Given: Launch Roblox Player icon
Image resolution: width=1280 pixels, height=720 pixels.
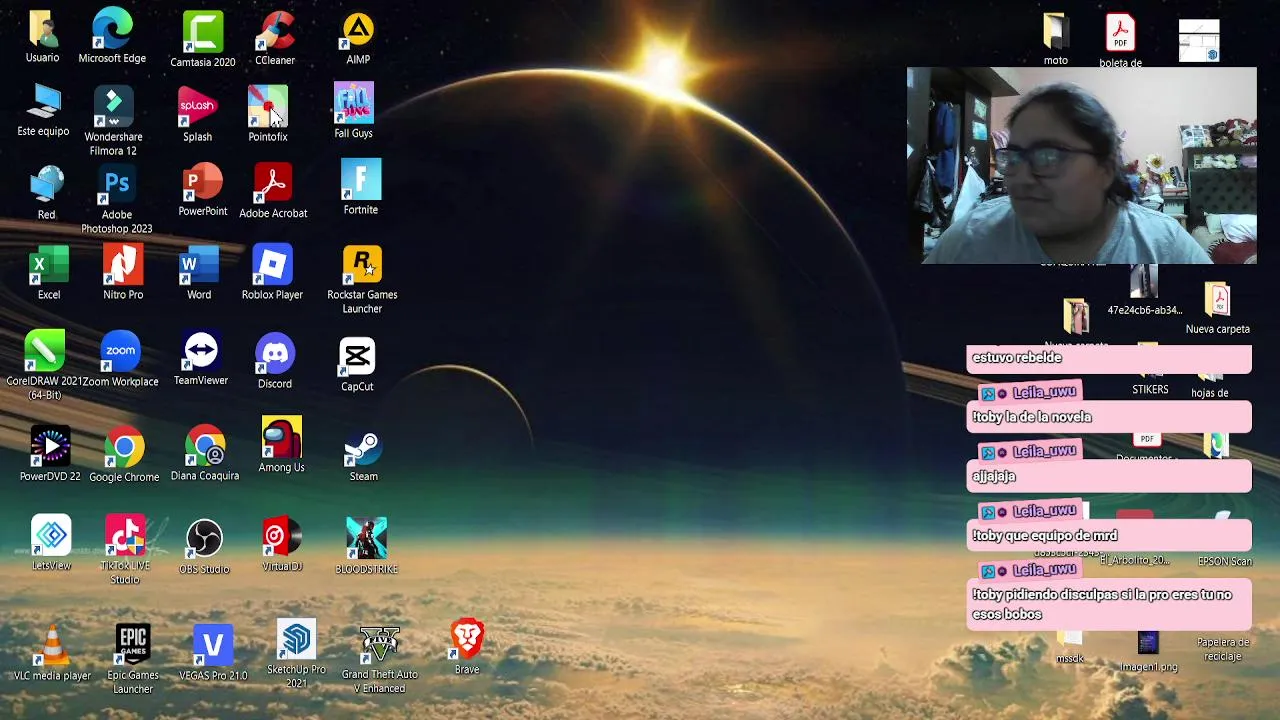Looking at the screenshot, I should point(272,266).
